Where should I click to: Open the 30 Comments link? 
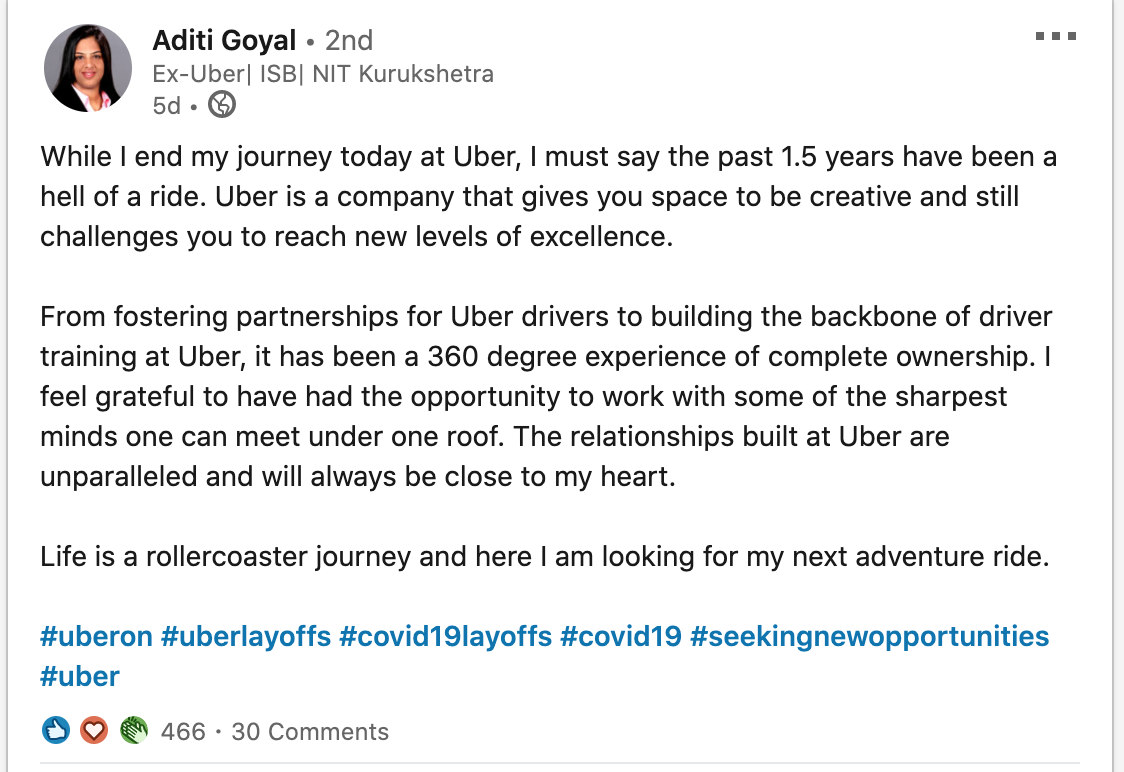tap(310, 731)
